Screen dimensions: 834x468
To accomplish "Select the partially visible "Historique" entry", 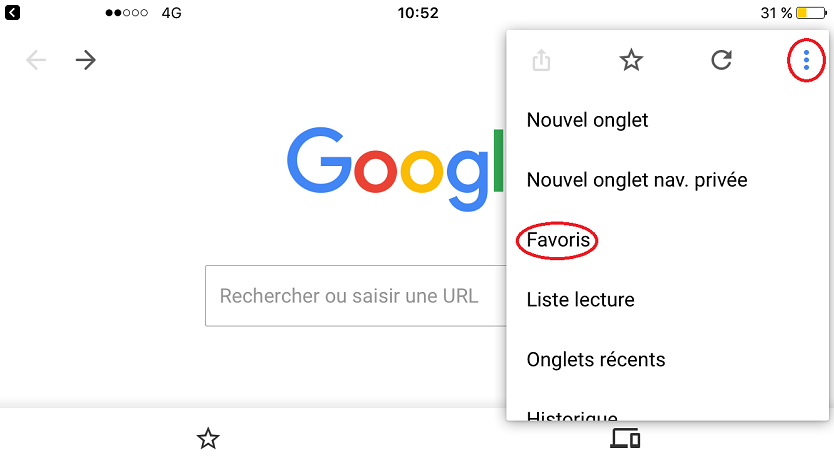I will pyautogui.click(x=572, y=415).
